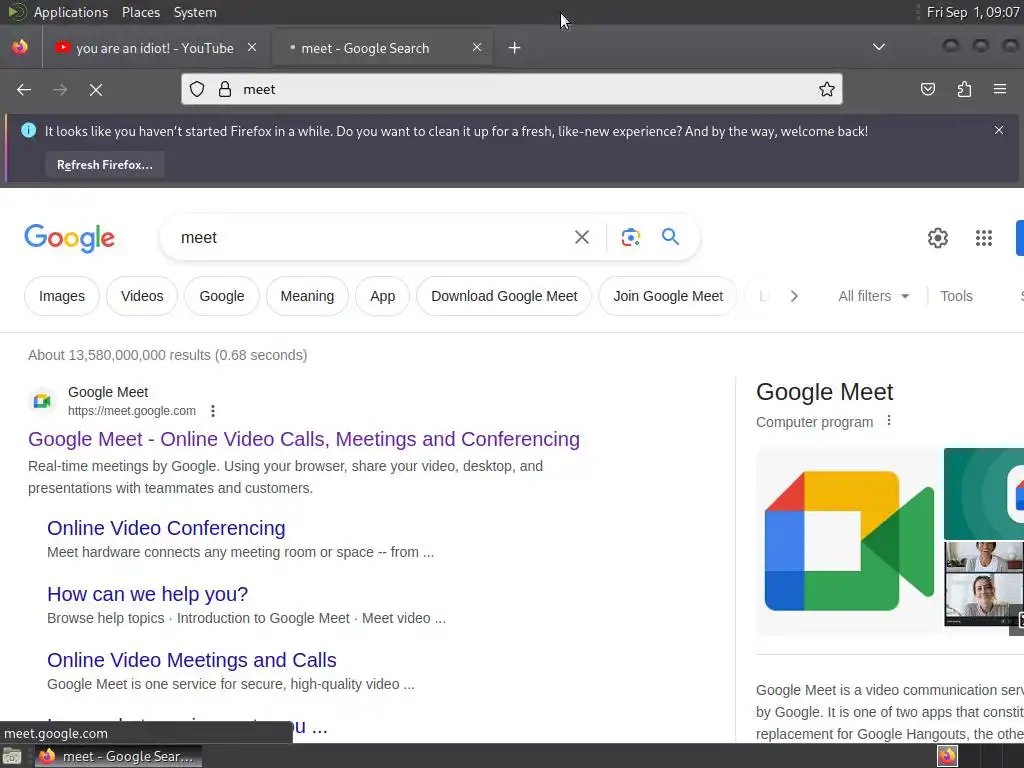Select Join Google Meet chip
Viewport: 1024px width, 768px height.
click(667, 296)
